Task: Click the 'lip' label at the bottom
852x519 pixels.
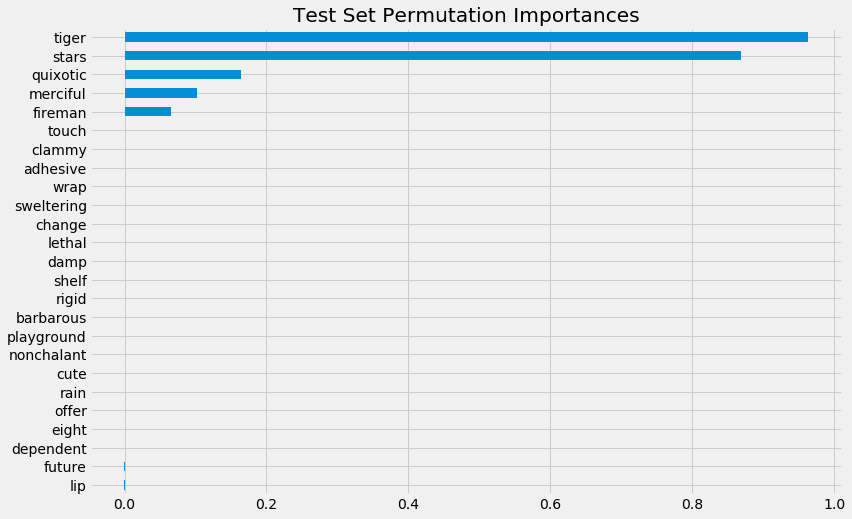Action: pos(77,486)
